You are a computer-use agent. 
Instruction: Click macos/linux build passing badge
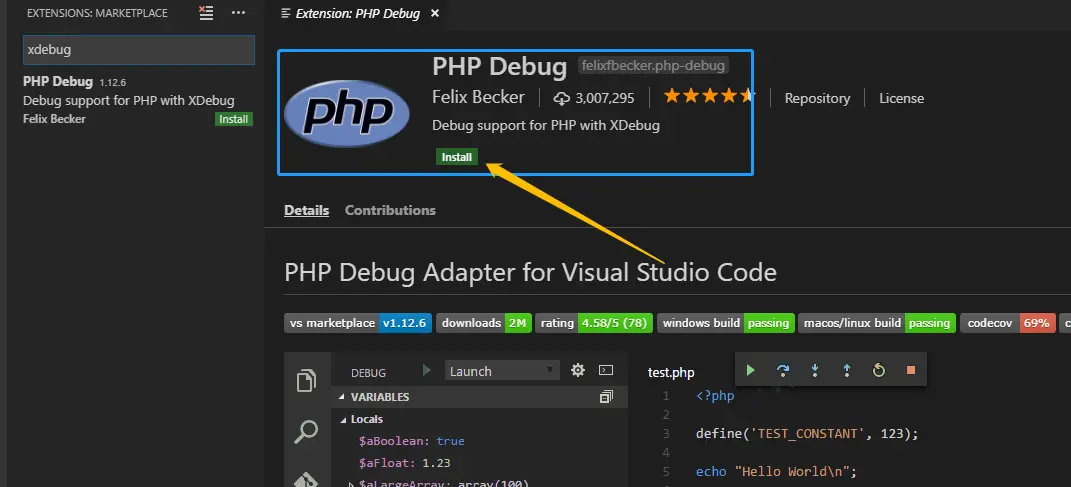click(x=877, y=323)
